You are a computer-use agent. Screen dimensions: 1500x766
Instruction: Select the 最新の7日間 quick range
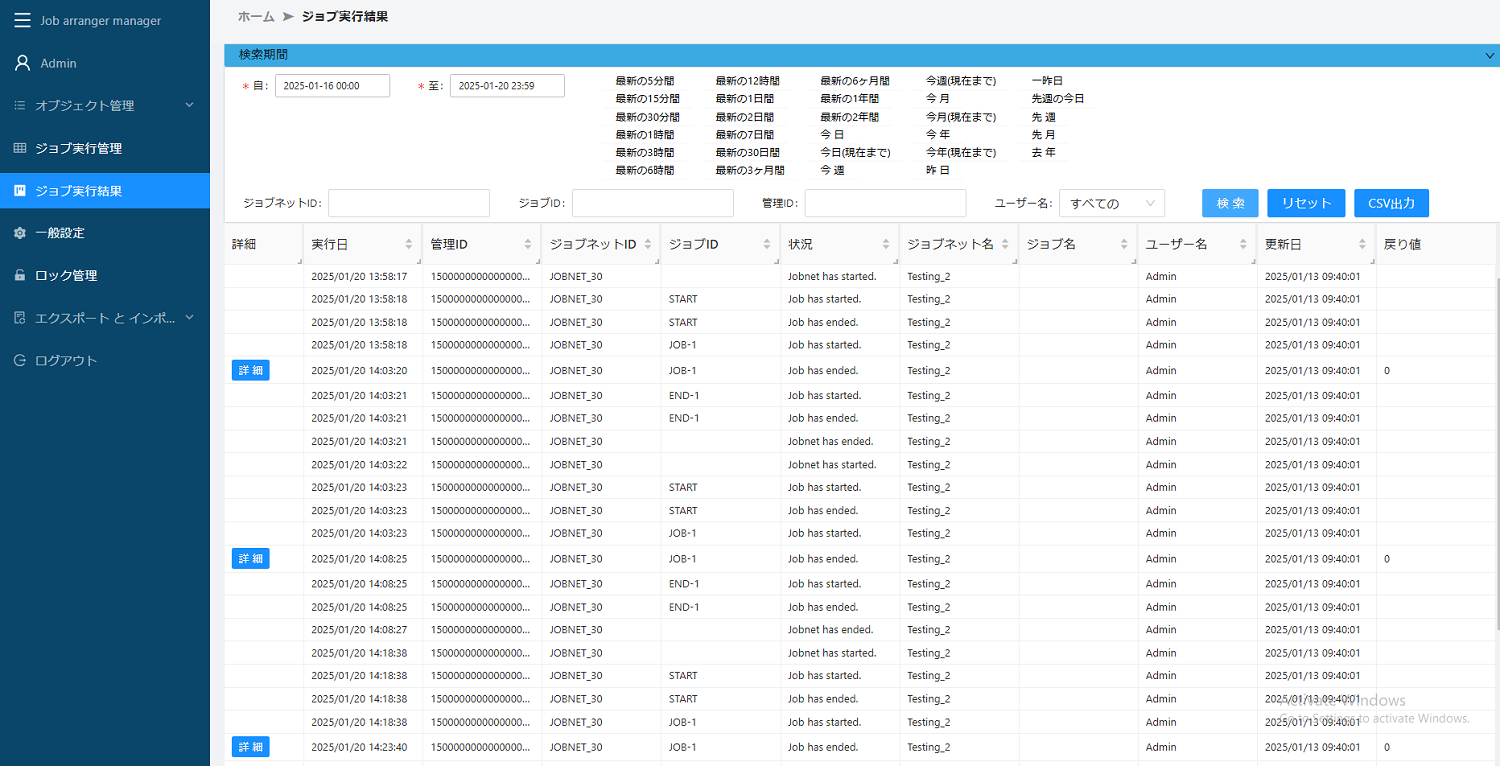point(746,135)
